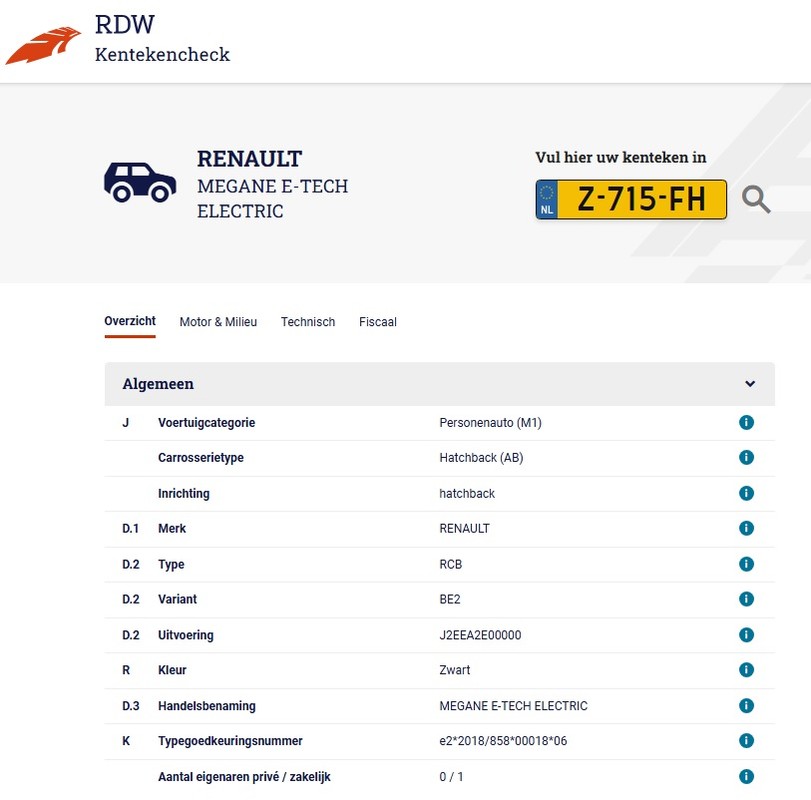Click the RDW Kentekencheck title link
811x800 pixels.
coord(162,40)
